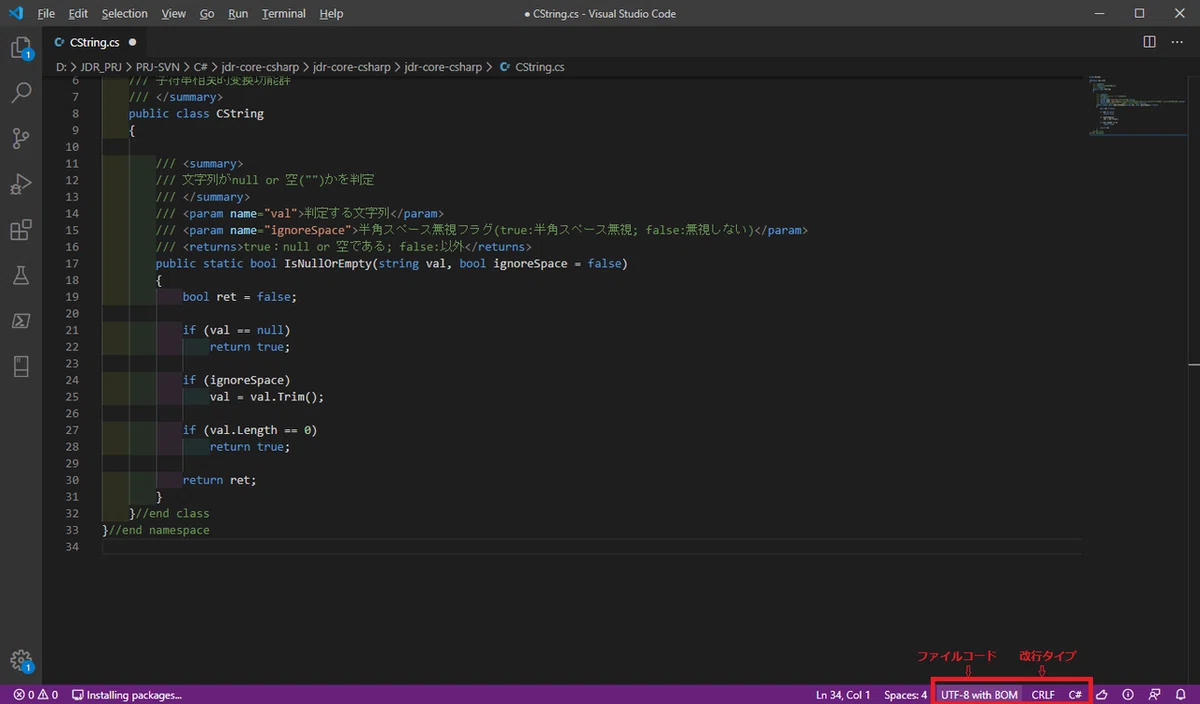This screenshot has height=704, width=1200.
Task: Open the Explorer view in activity bar
Action: coord(21,48)
